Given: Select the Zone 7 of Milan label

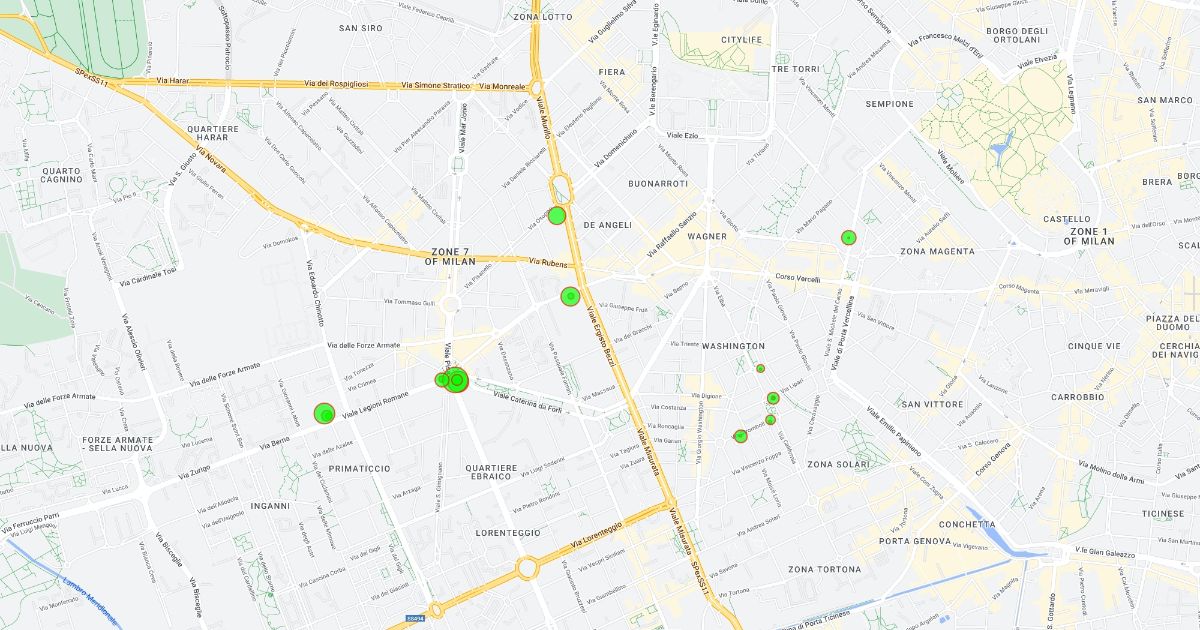Looking at the screenshot, I should point(450,256).
